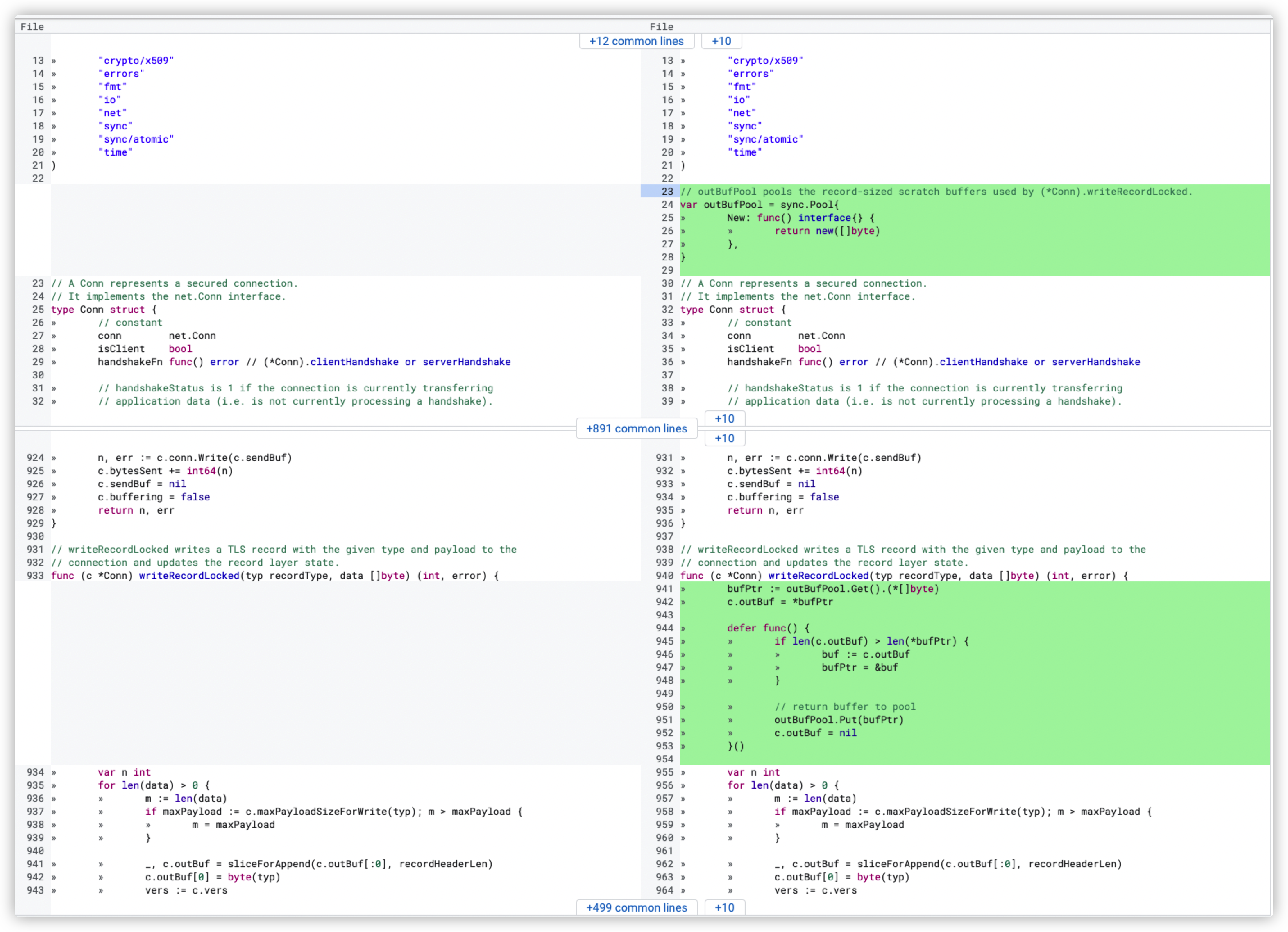Viewport: 1288px width, 932px height.
Task: Click the 'sync.Pool{' text on line 24
Action: [810, 204]
